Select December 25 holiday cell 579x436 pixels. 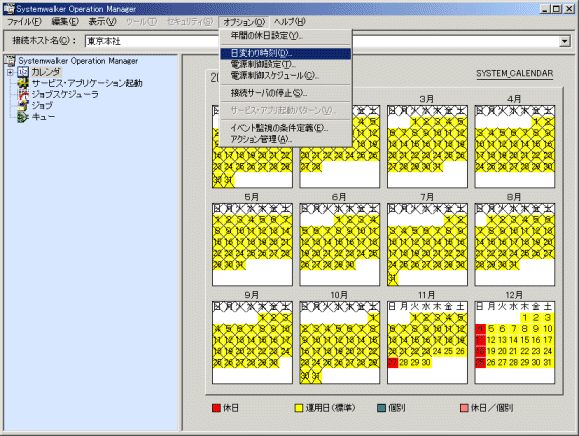480,363
